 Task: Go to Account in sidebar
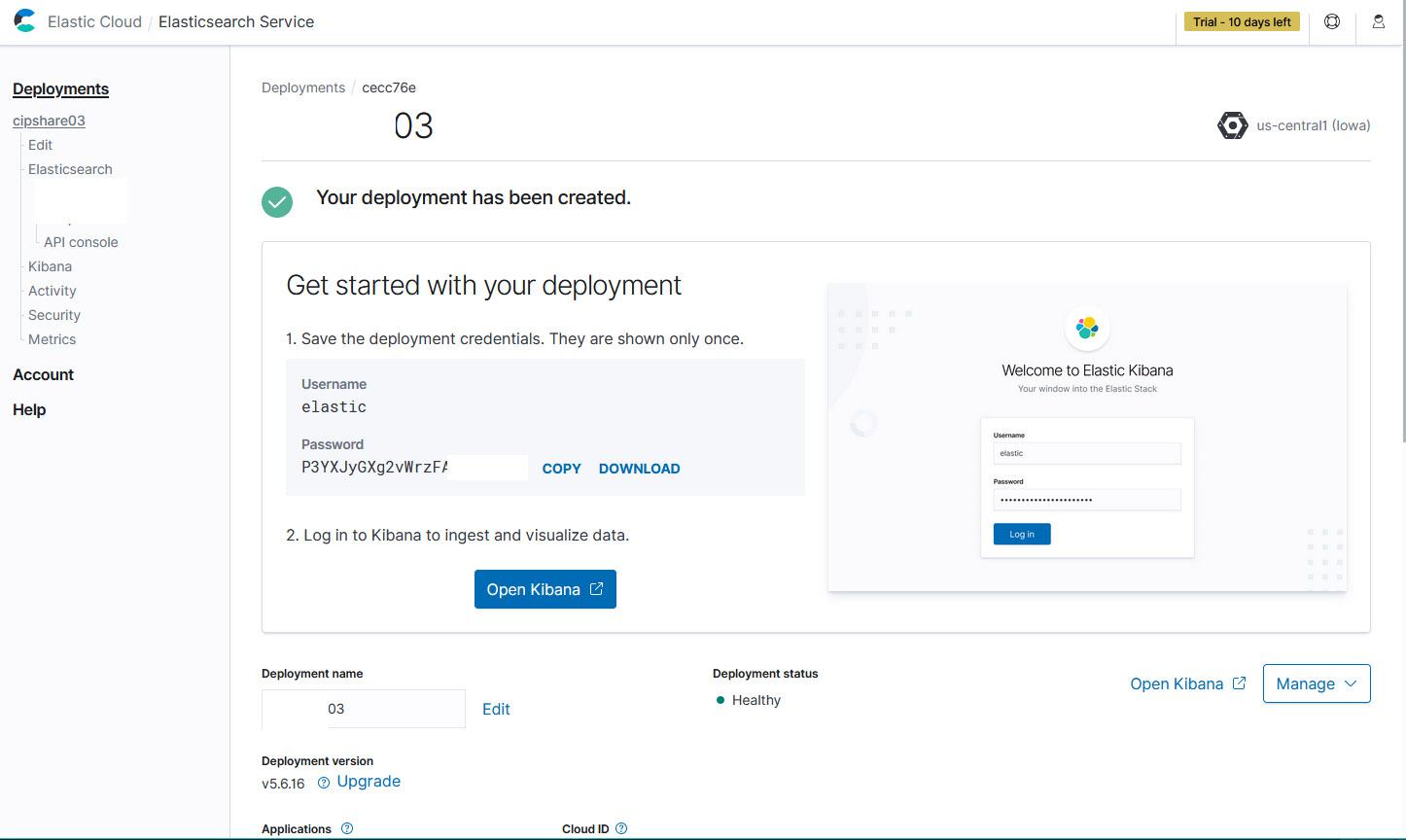43,375
